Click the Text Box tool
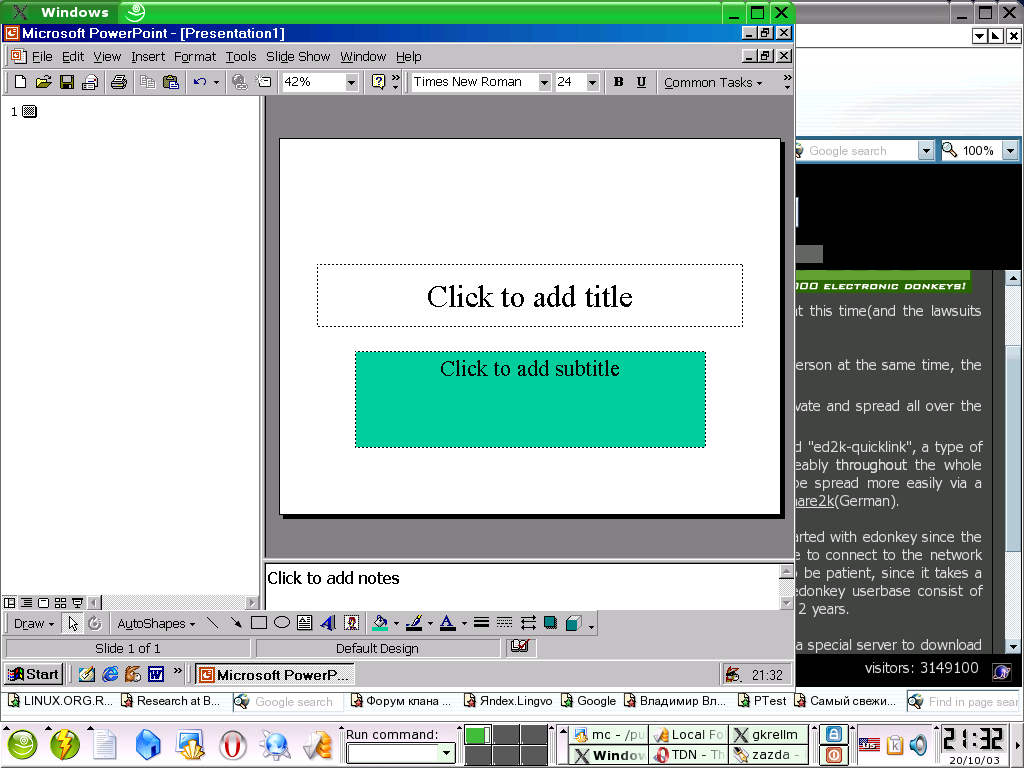The width and height of the screenshot is (1024, 768). (305, 623)
